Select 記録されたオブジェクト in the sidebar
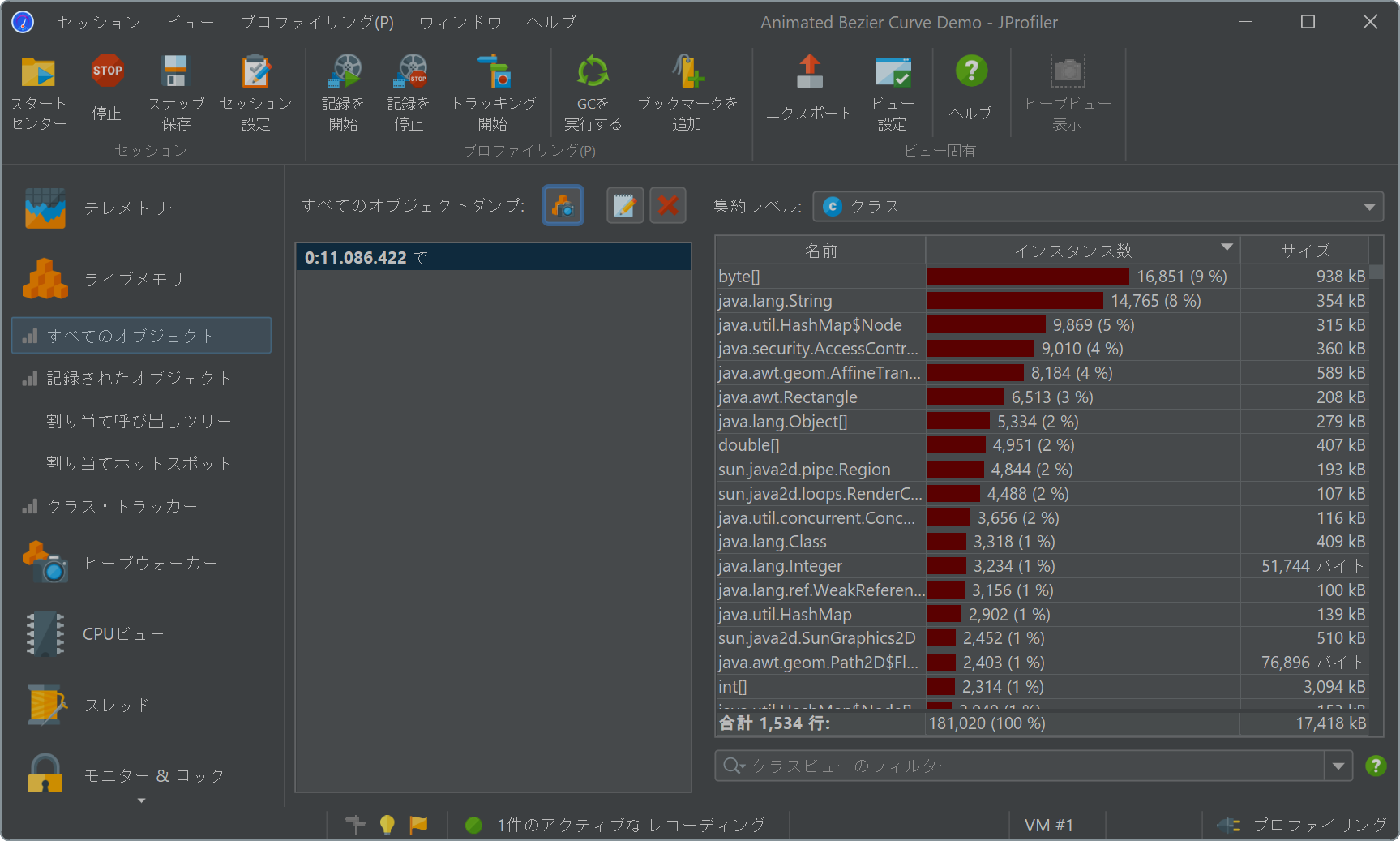 click(141, 378)
